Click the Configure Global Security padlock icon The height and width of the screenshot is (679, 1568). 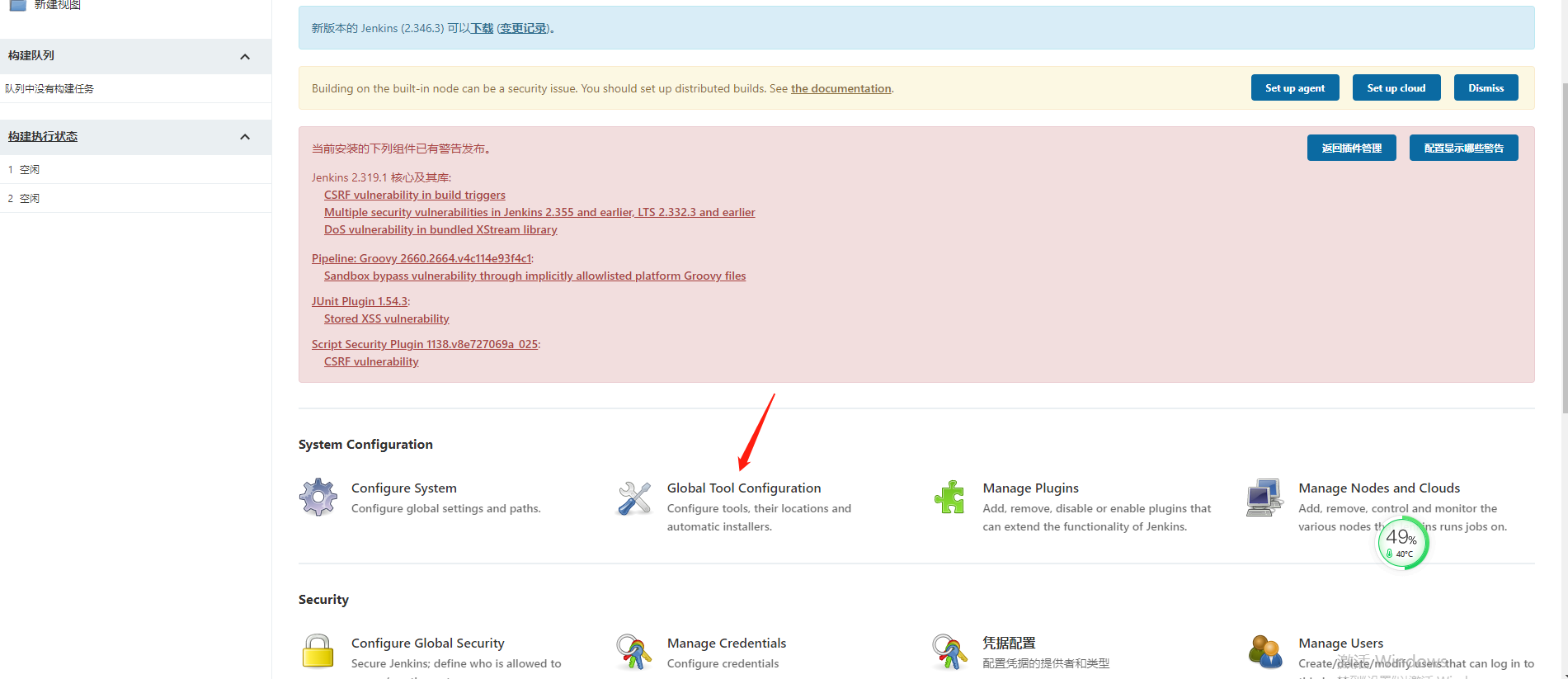tap(318, 651)
